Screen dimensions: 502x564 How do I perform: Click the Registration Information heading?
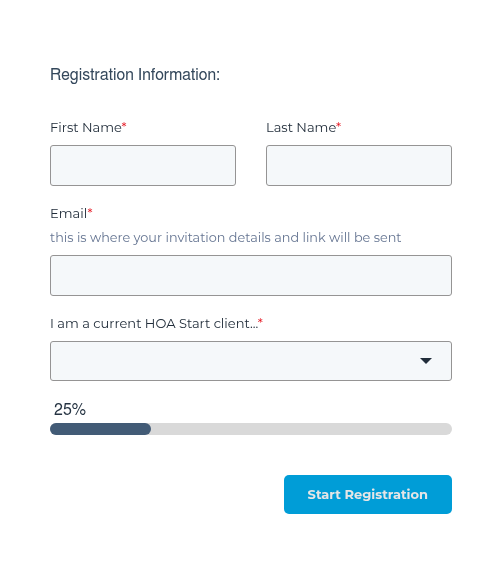tap(135, 75)
